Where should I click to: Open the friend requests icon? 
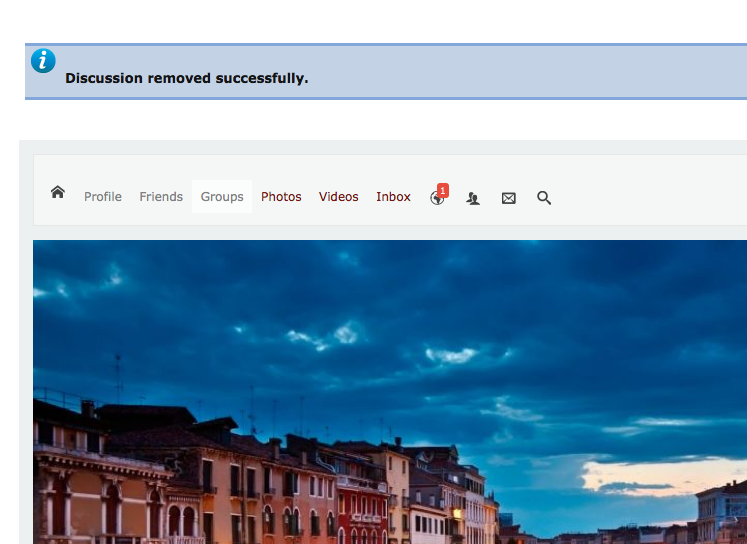473,198
